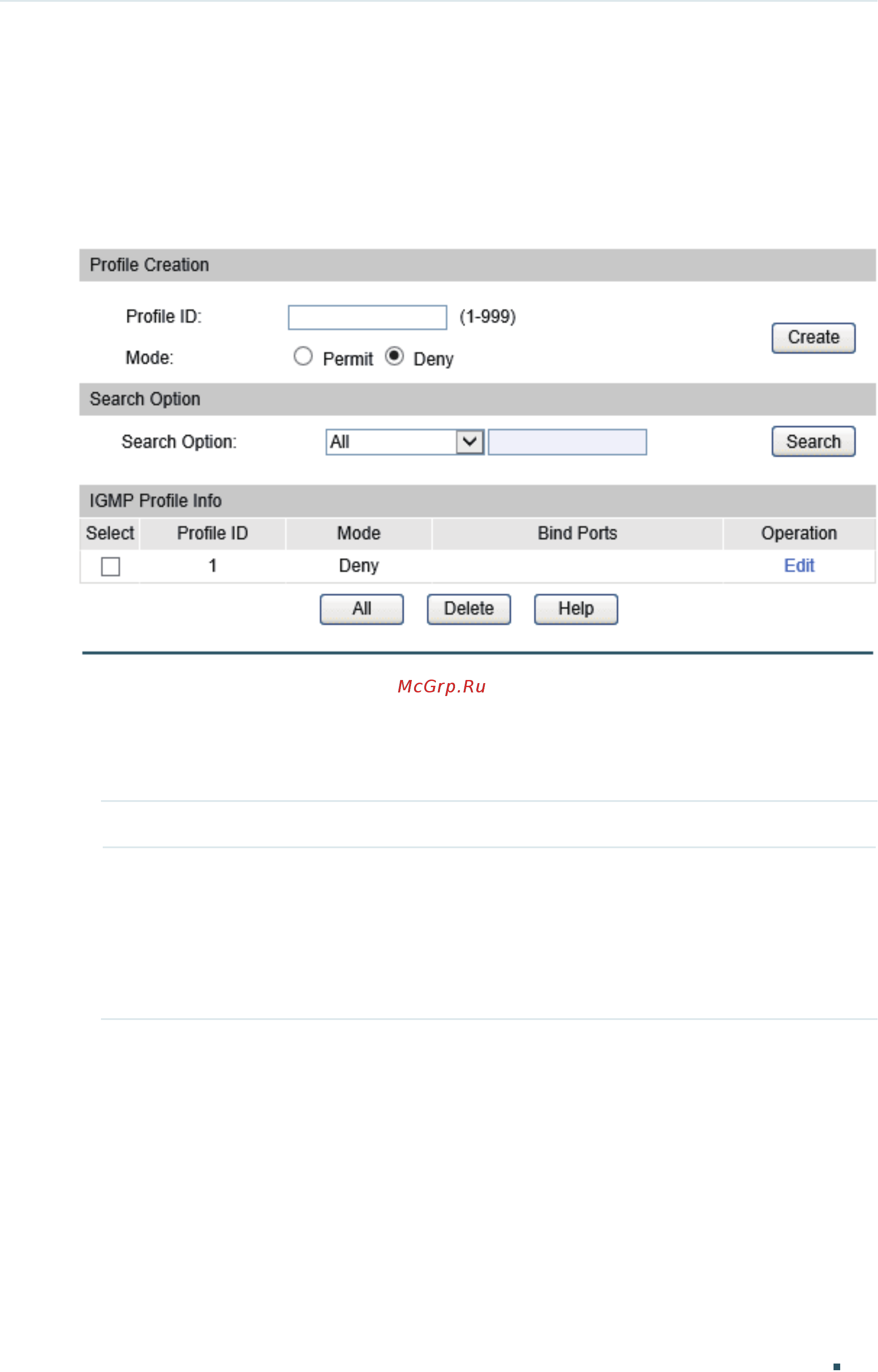
Task: Click the Mode column header
Action: pyautogui.click(x=359, y=534)
